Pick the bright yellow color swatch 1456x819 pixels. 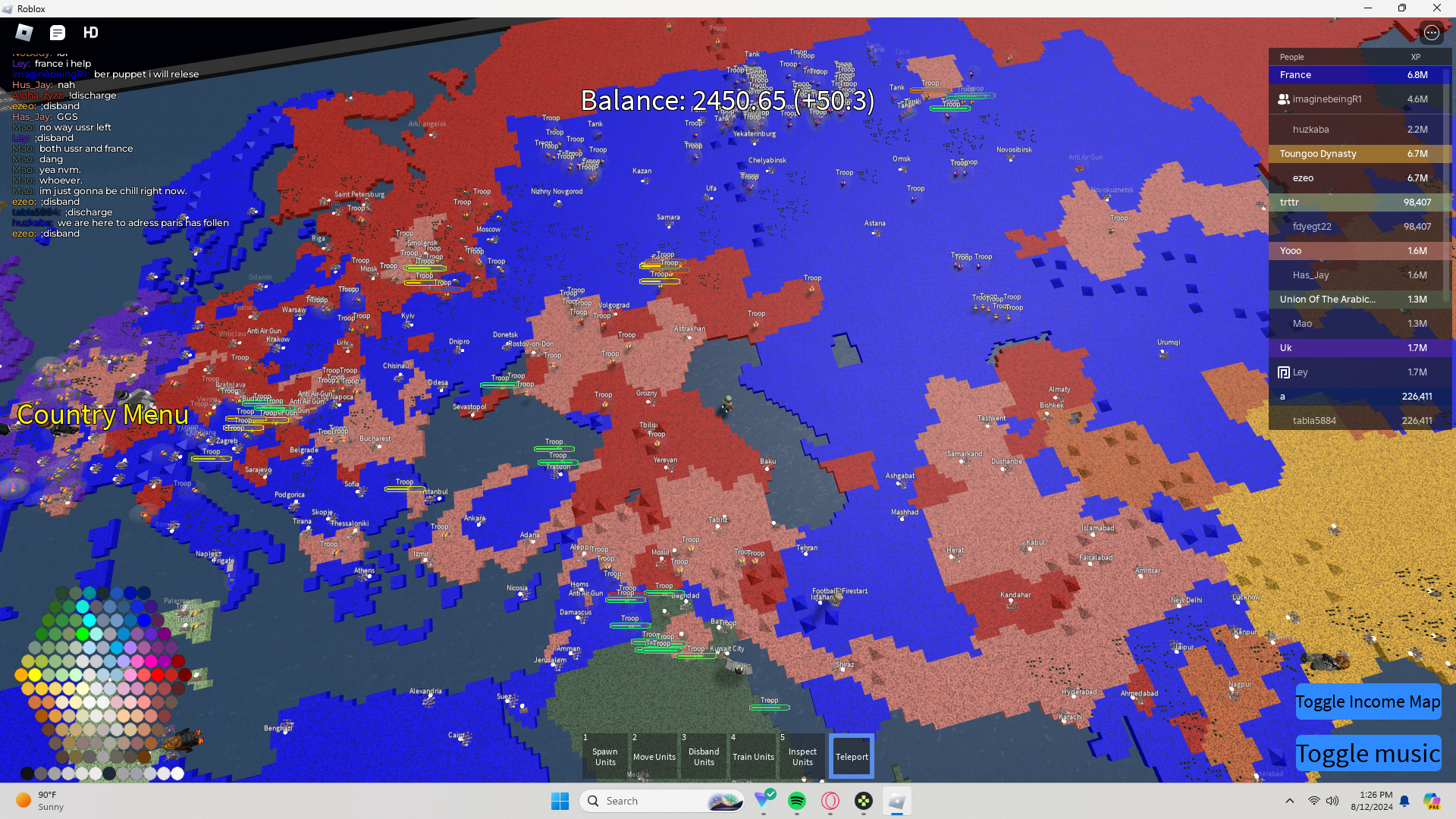point(35,675)
